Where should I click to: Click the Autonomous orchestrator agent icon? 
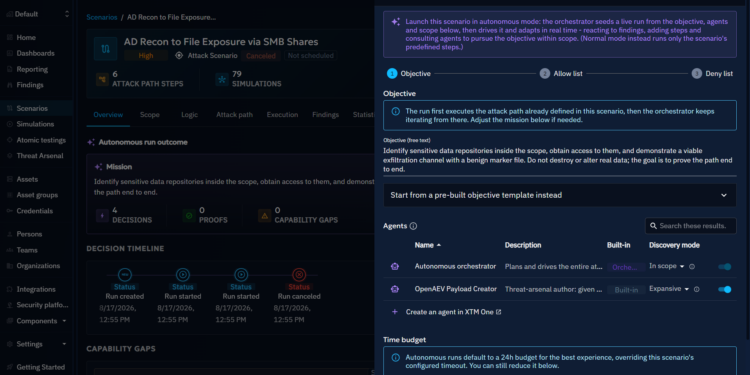(395, 266)
